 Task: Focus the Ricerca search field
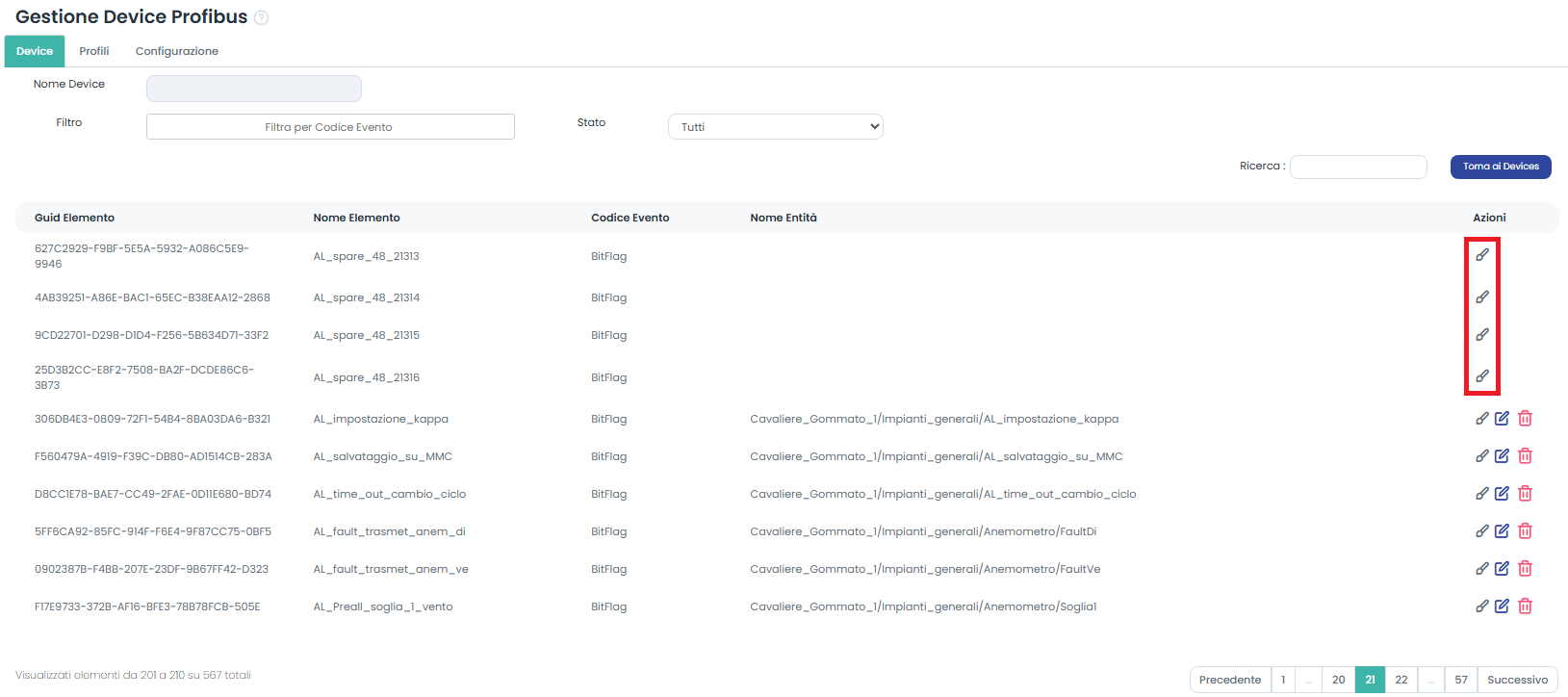[1357, 167]
